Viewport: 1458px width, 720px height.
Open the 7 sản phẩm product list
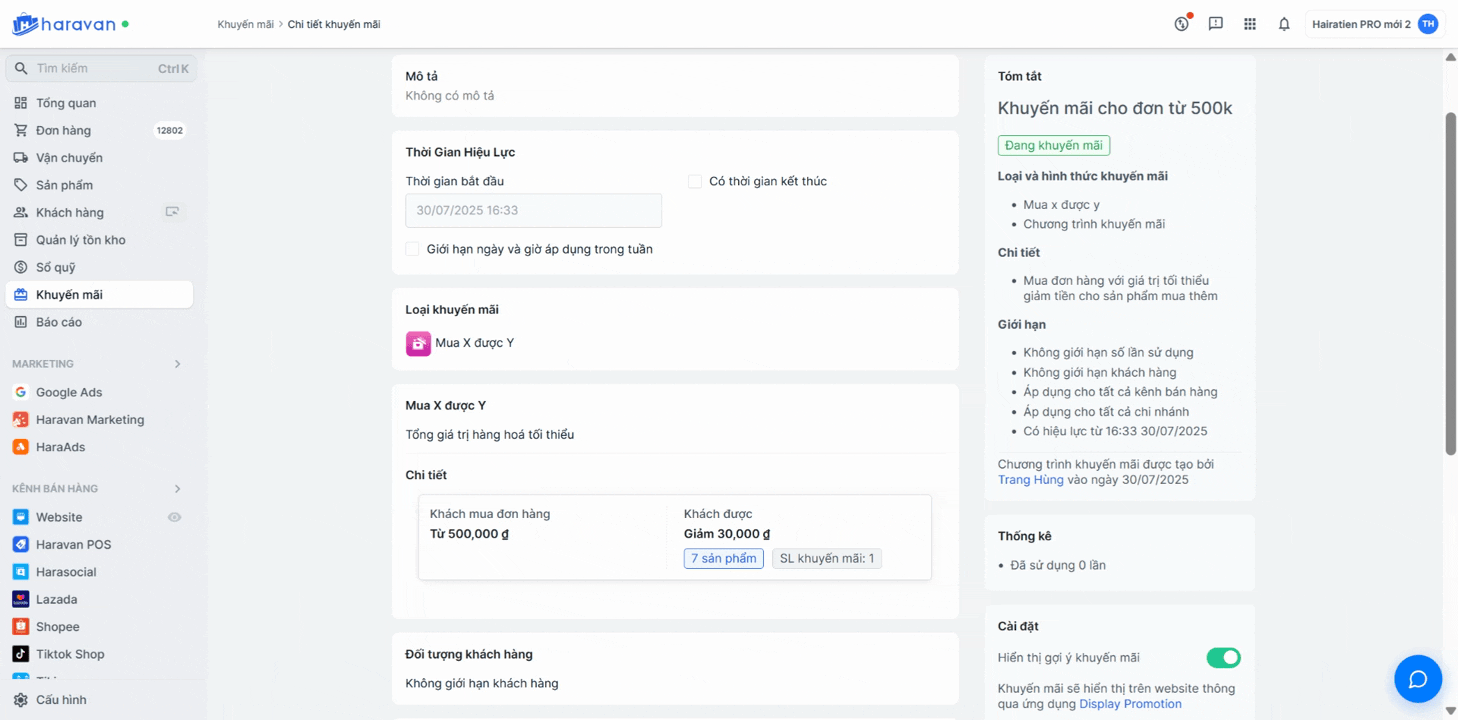pos(723,558)
